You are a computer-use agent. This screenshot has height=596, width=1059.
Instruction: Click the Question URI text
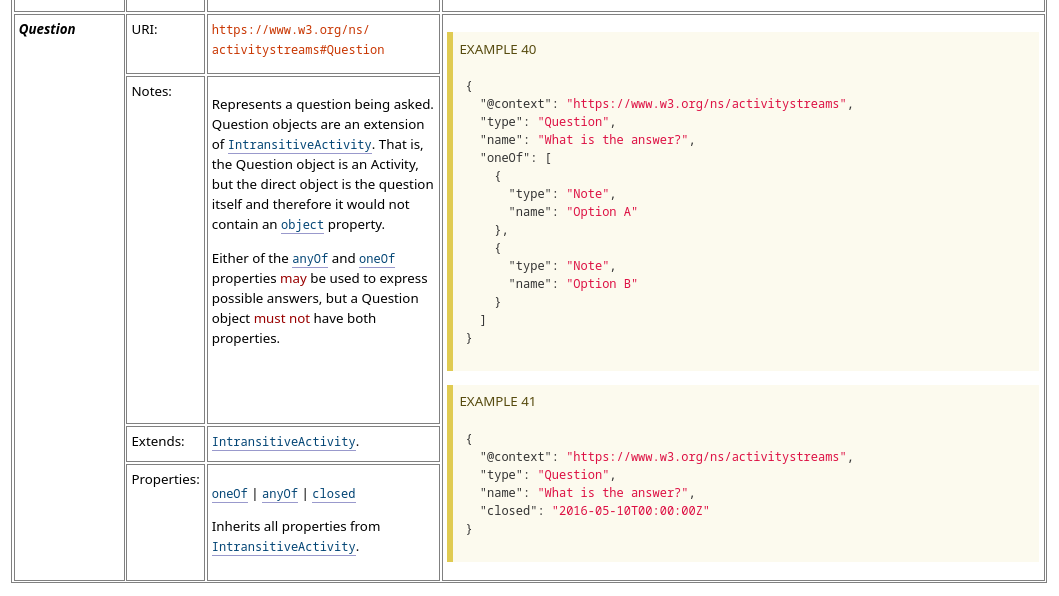(298, 40)
